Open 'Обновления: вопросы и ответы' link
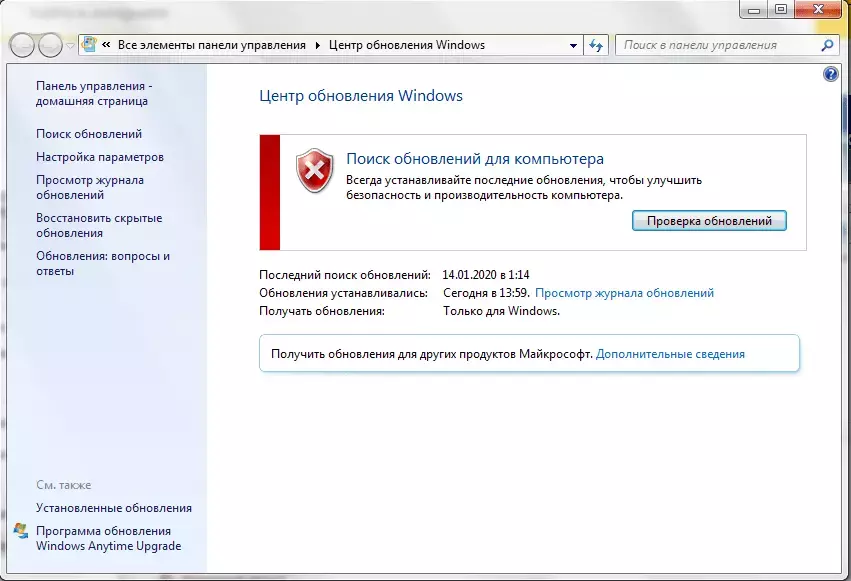 pyautogui.click(x=103, y=263)
